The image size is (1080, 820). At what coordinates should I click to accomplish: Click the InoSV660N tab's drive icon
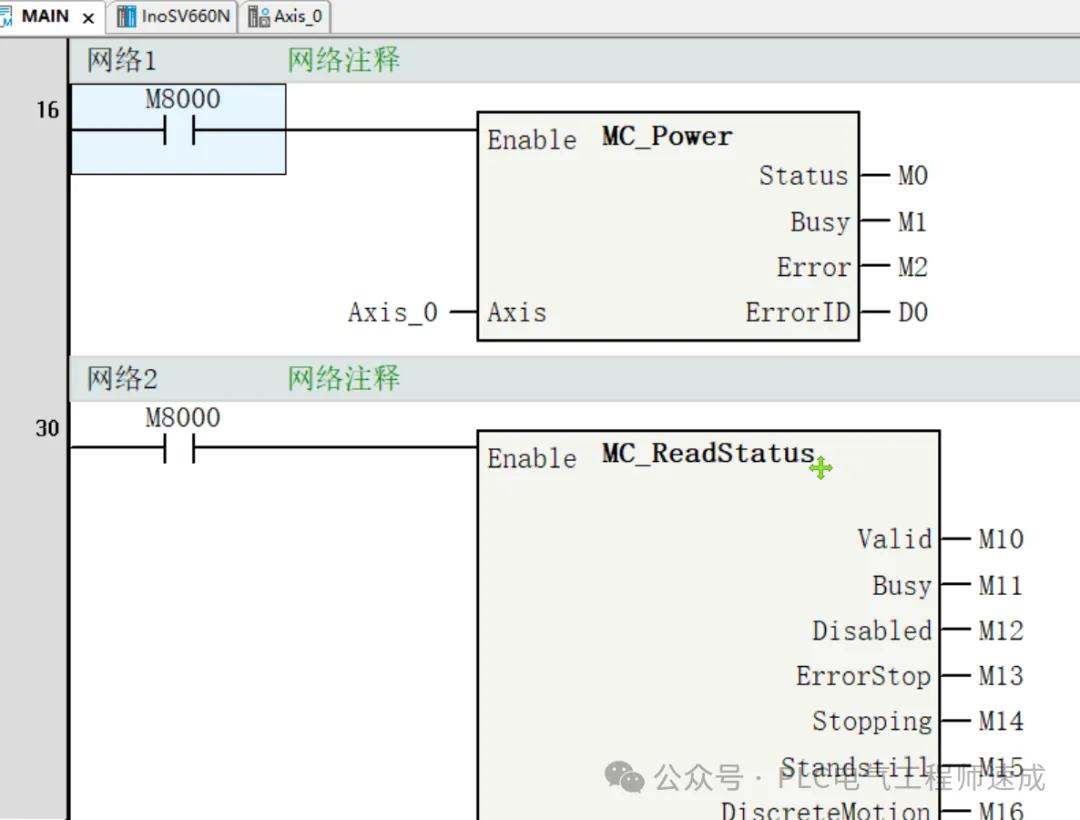126,17
